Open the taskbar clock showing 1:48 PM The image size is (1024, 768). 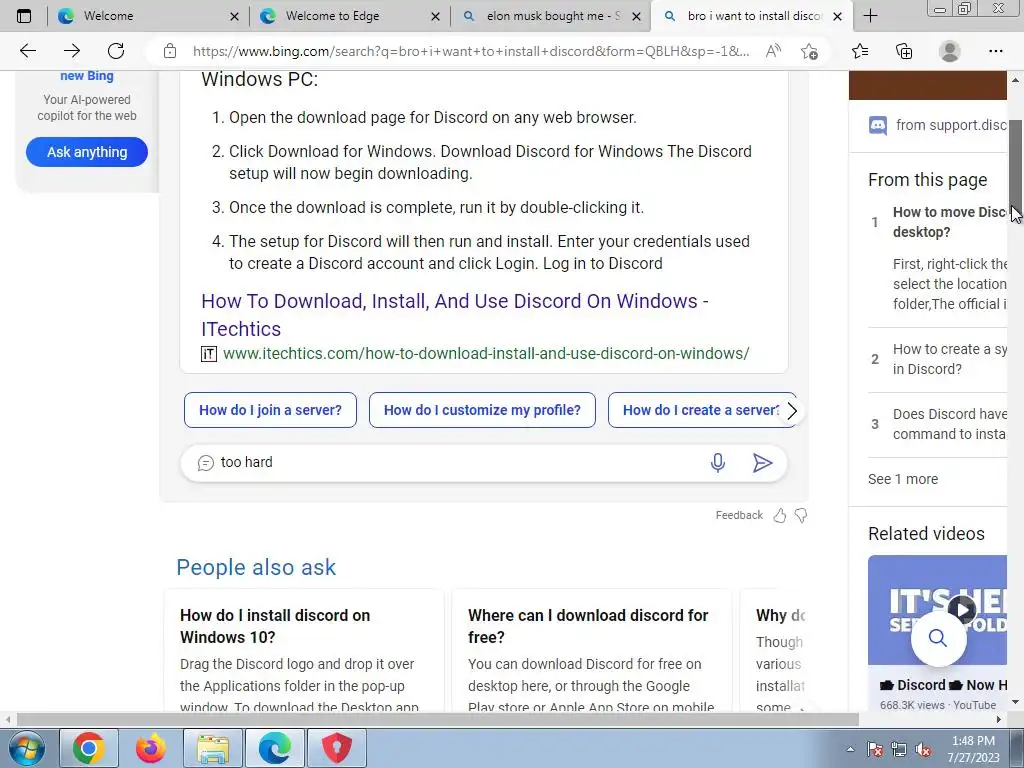pos(973,749)
